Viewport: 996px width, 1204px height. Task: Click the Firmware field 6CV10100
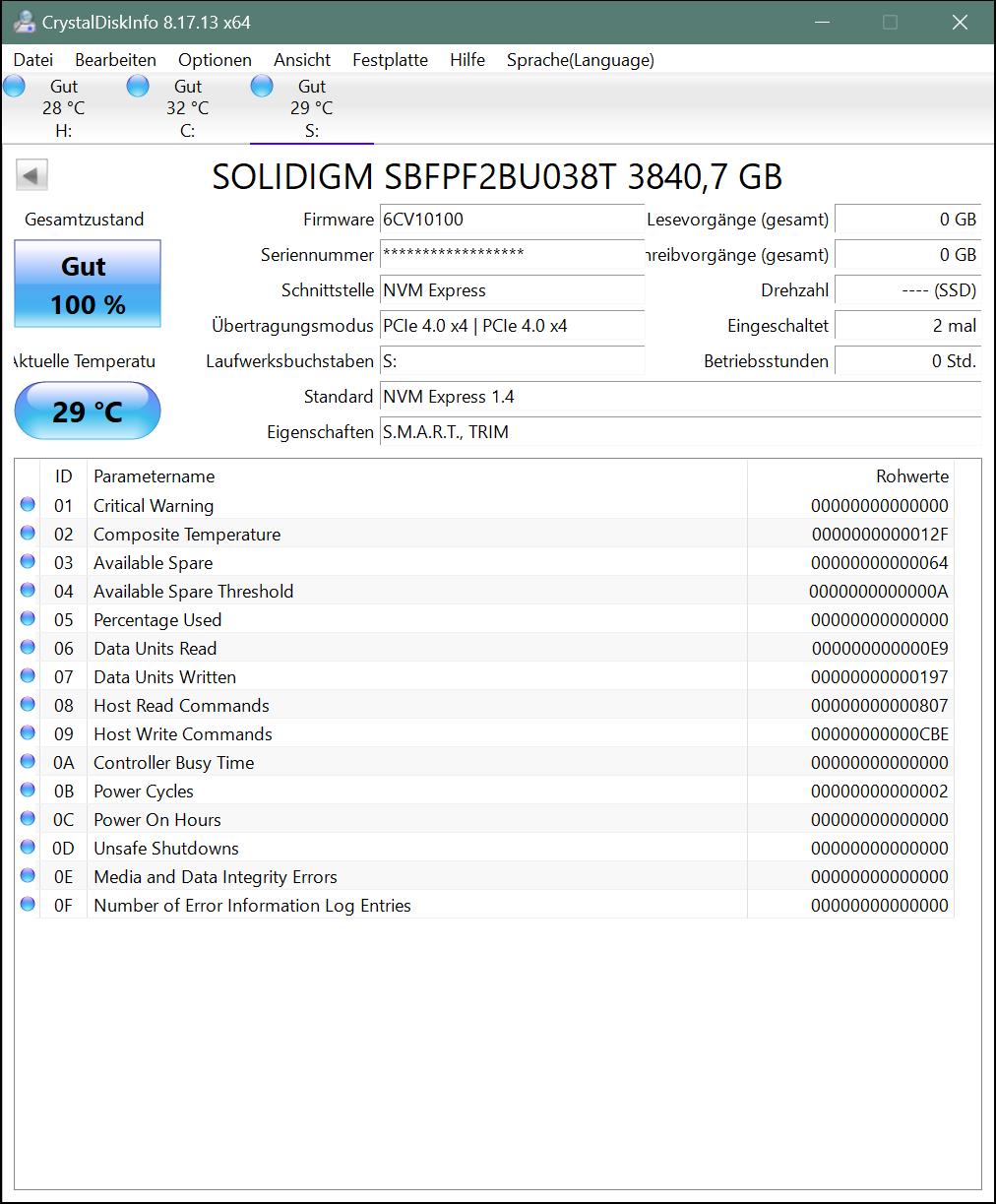pos(512,220)
